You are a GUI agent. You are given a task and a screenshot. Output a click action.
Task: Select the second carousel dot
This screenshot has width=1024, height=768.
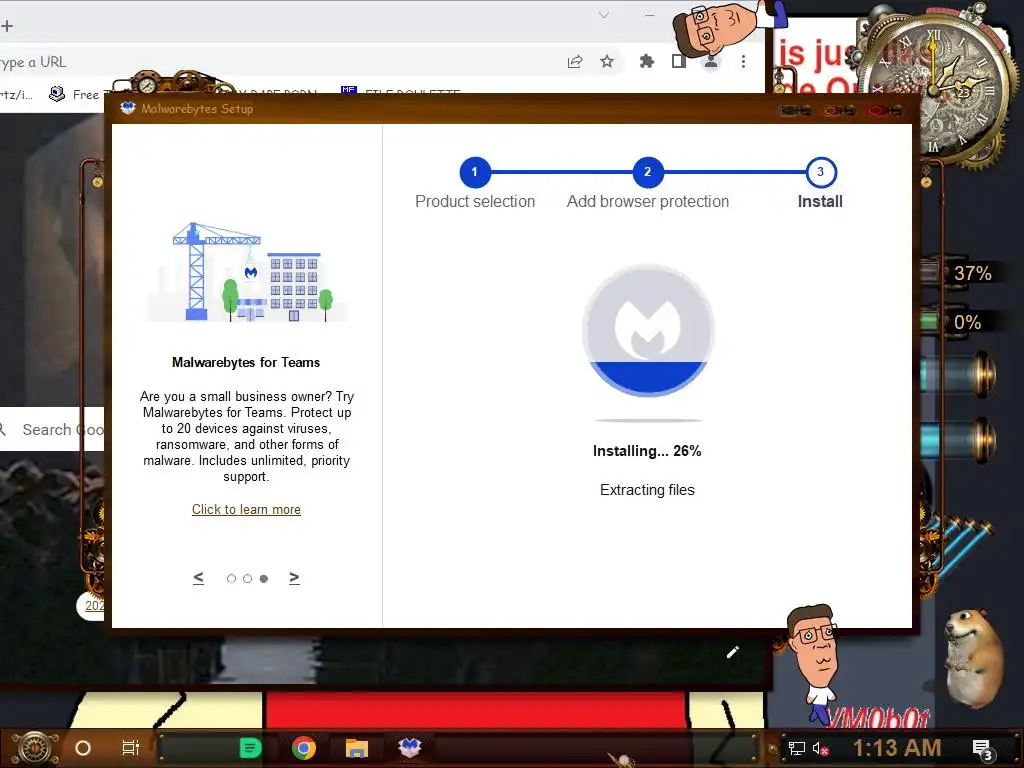(248, 579)
